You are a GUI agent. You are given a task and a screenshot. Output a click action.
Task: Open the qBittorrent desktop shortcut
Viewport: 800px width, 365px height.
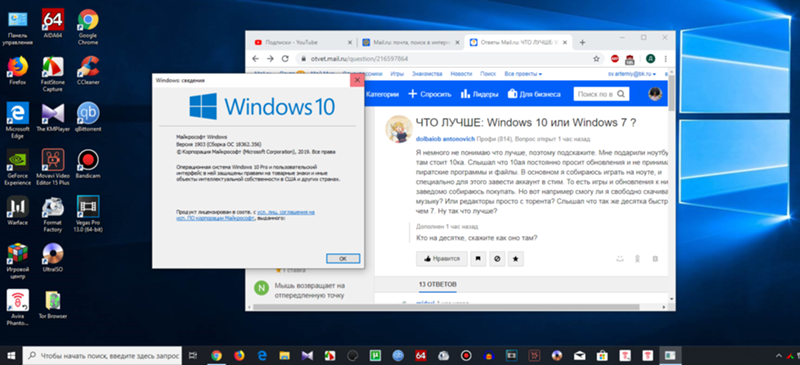coord(88,117)
